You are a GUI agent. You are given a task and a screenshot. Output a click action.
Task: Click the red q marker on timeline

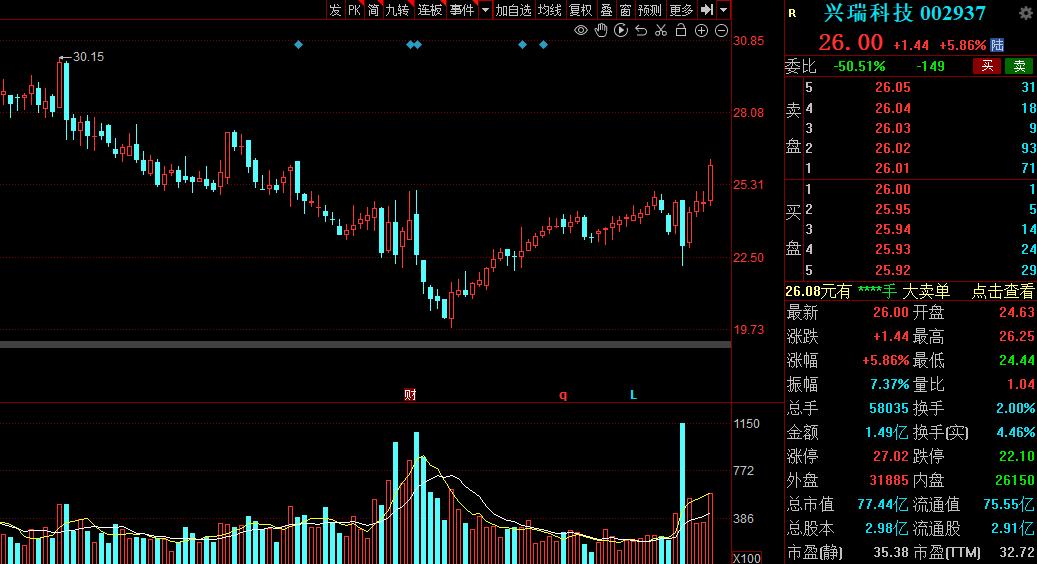click(563, 395)
